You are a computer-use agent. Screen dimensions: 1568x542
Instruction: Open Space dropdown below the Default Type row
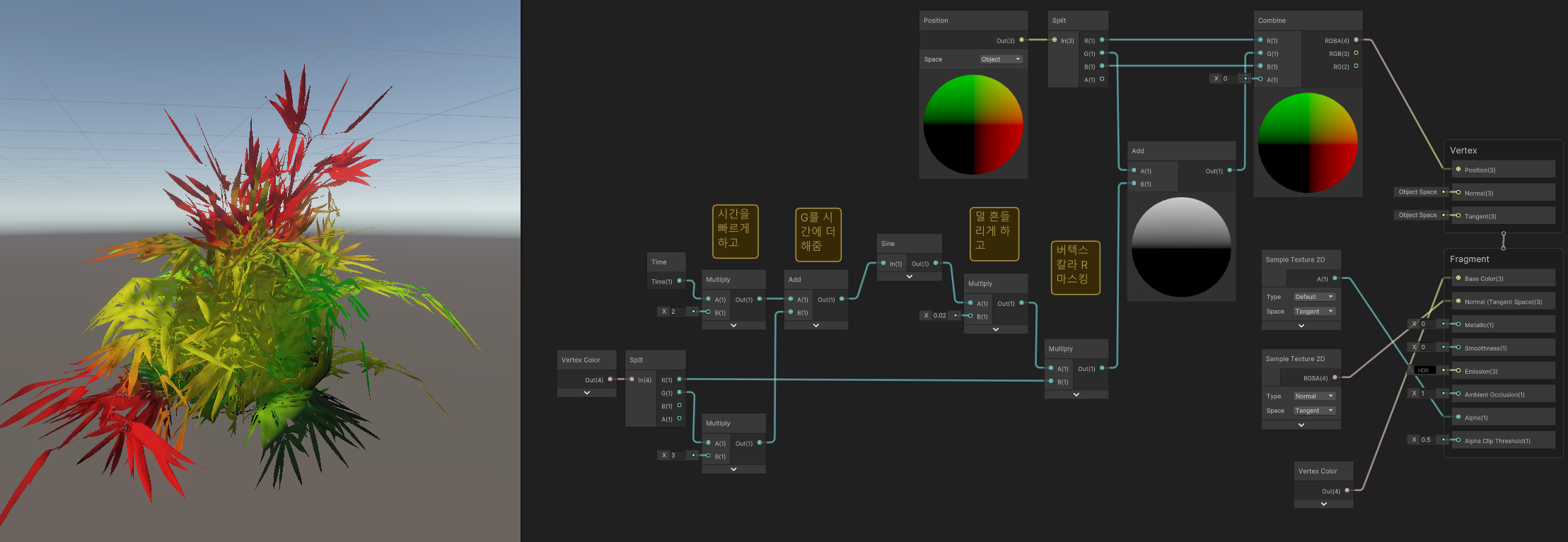[x=1314, y=312]
